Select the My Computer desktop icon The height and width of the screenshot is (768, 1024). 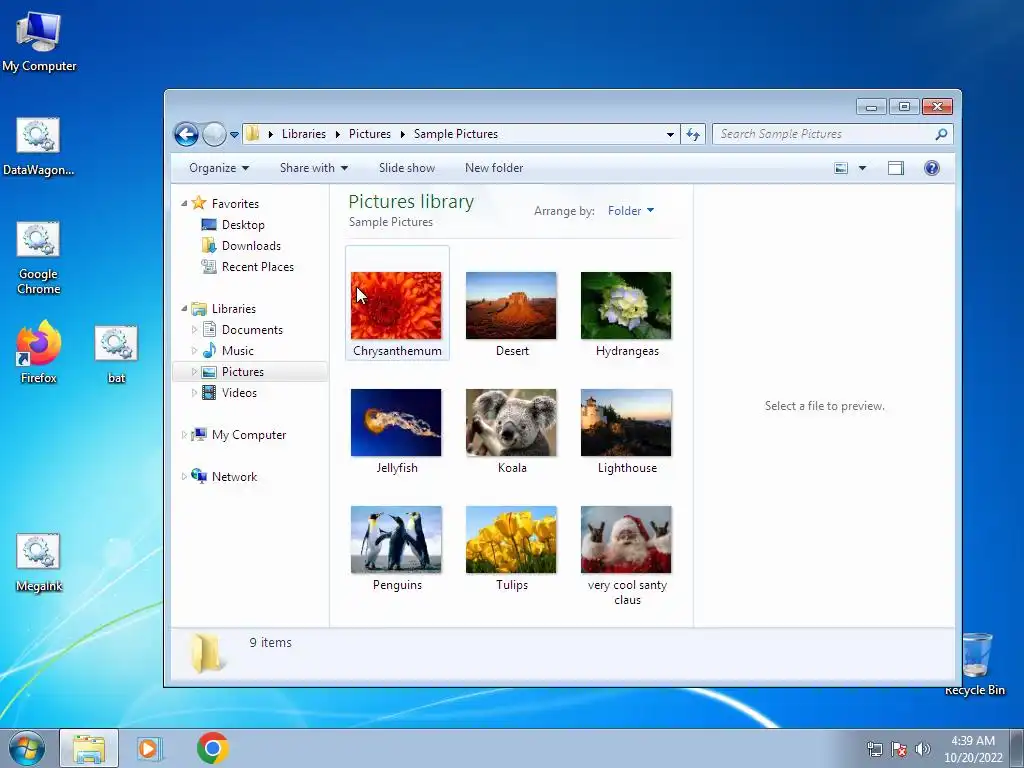pos(39,42)
